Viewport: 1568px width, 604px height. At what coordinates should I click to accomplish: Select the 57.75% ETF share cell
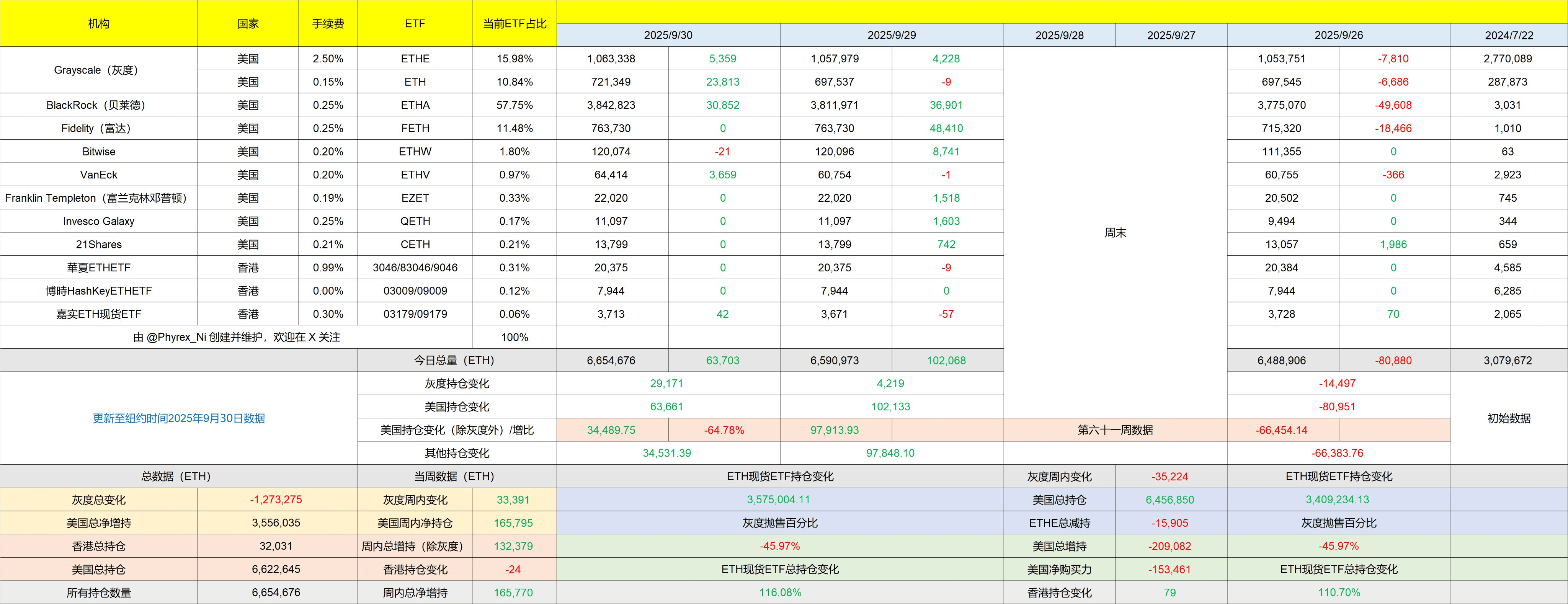(x=514, y=105)
